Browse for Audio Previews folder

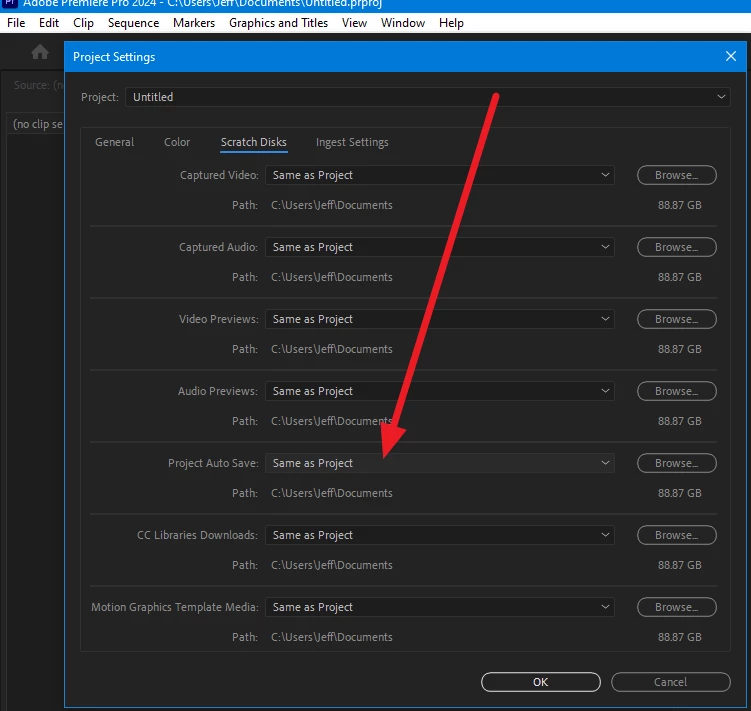pyautogui.click(x=676, y=391)
